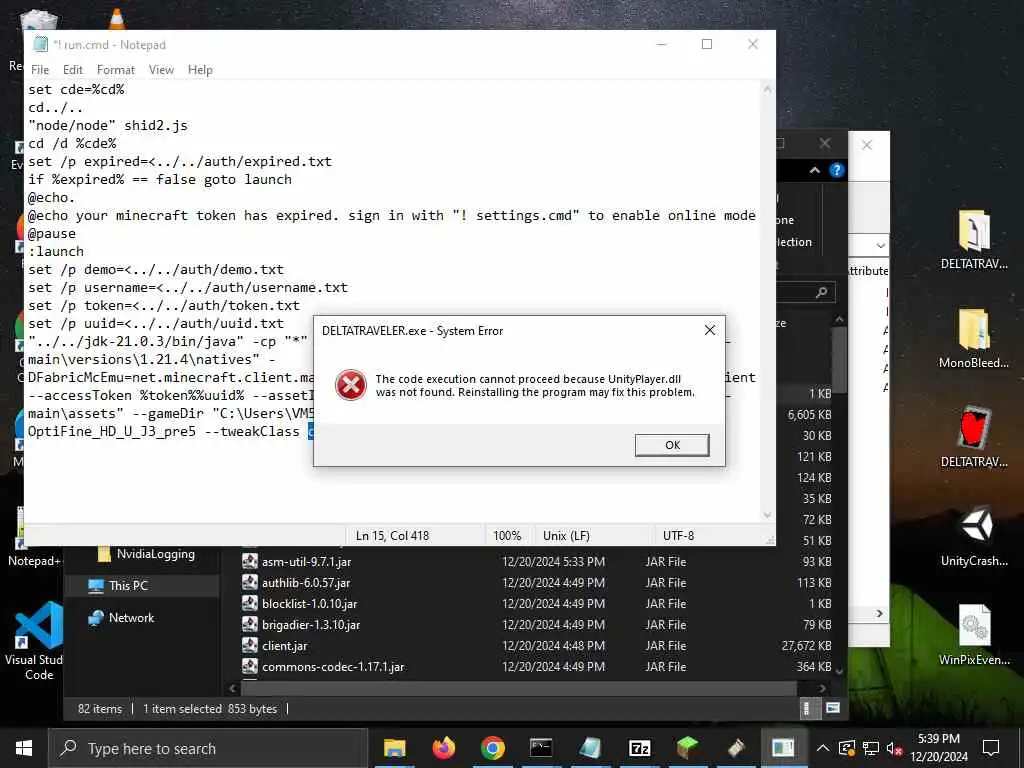Image resolution: width=1024 pixels, height=768 pixels.
Task: Select authlib-6.0.57.jar in File Explorer
Action: [306, 583]
